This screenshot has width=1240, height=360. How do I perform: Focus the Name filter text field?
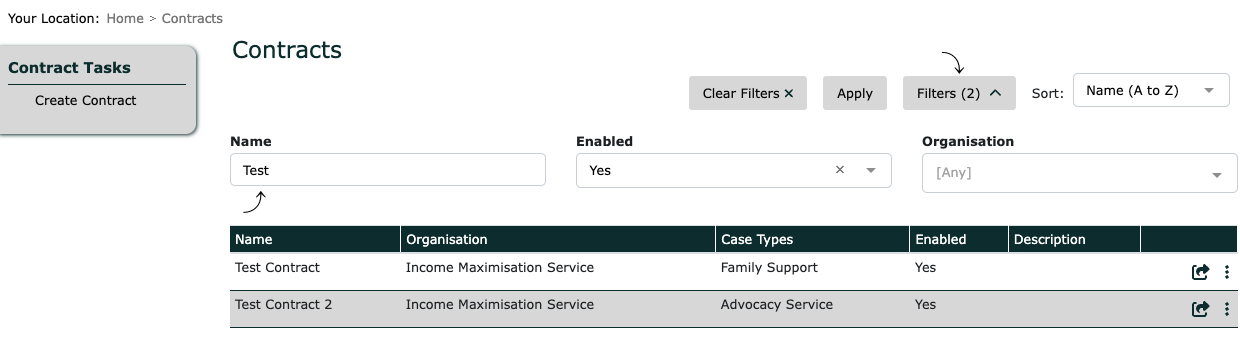click(x=388, y=170)
